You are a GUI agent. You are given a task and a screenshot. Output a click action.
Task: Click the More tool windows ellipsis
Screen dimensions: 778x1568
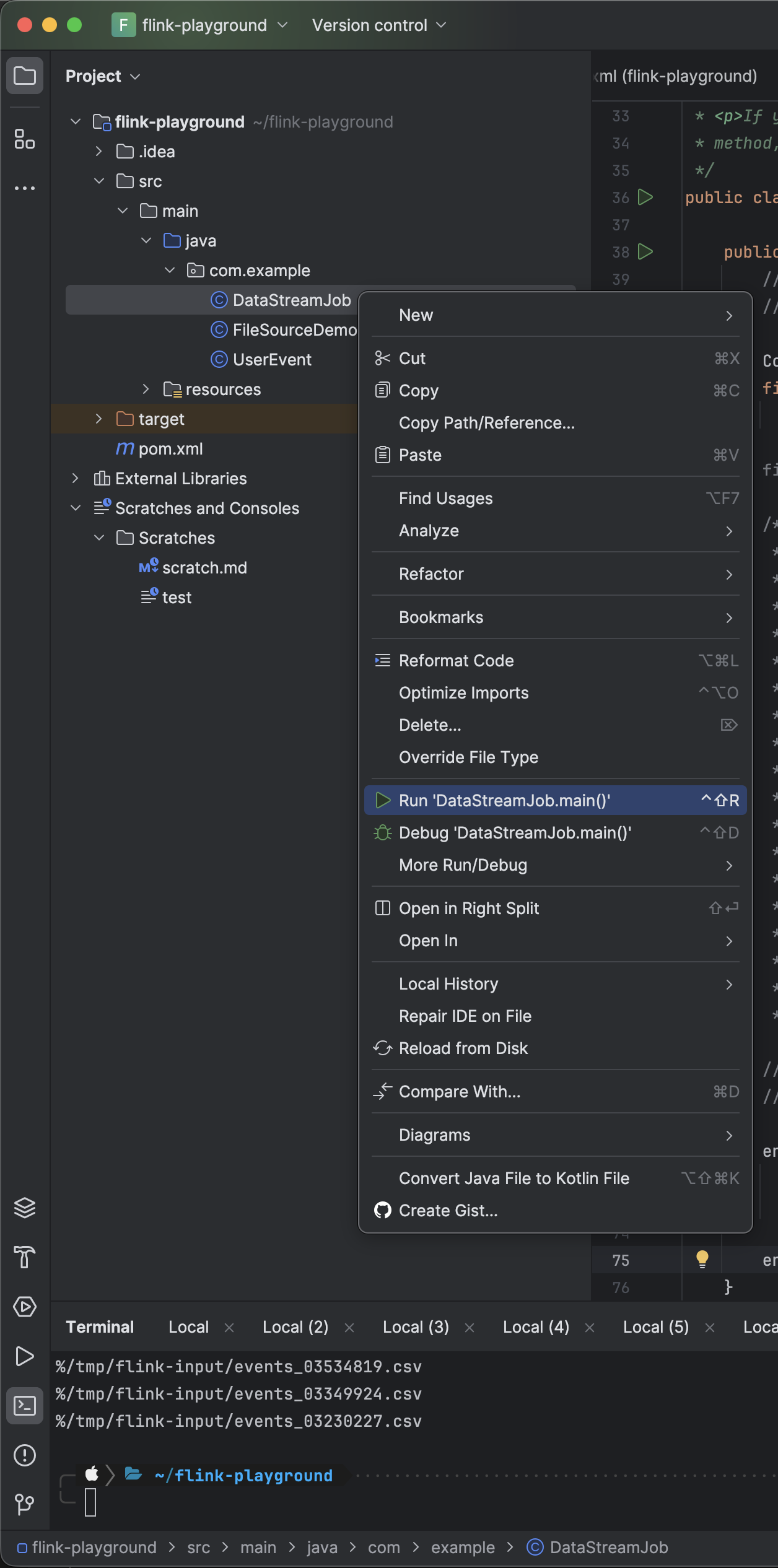coord(25,188)
